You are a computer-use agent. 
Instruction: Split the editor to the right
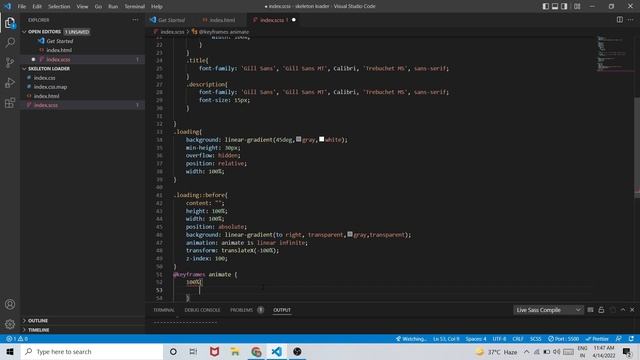(x=620, y=20)
